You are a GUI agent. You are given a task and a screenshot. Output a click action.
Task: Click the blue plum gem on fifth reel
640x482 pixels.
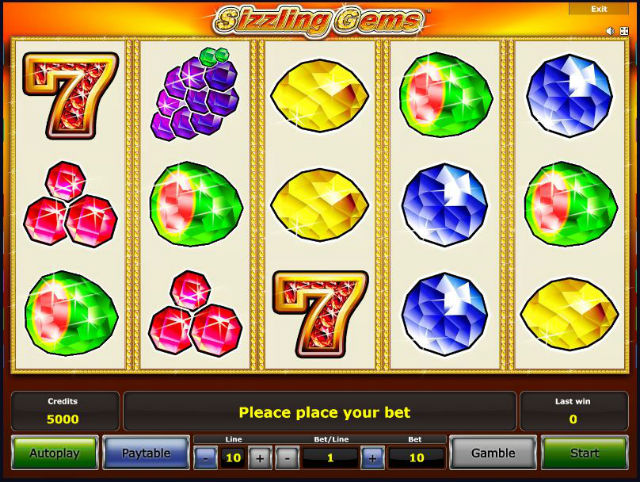tap(569, 96)
